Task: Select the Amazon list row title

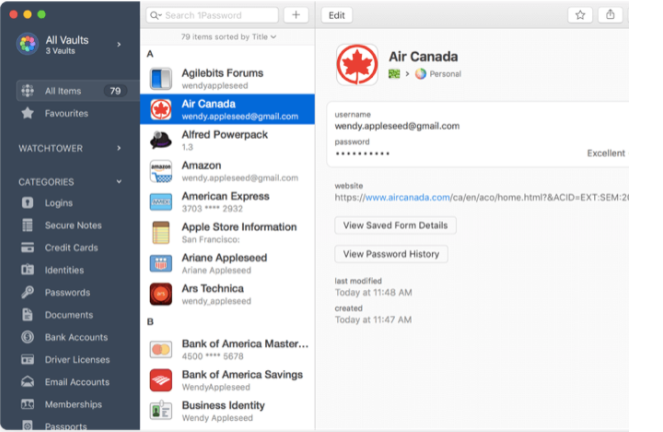Action: pos(201,165)
